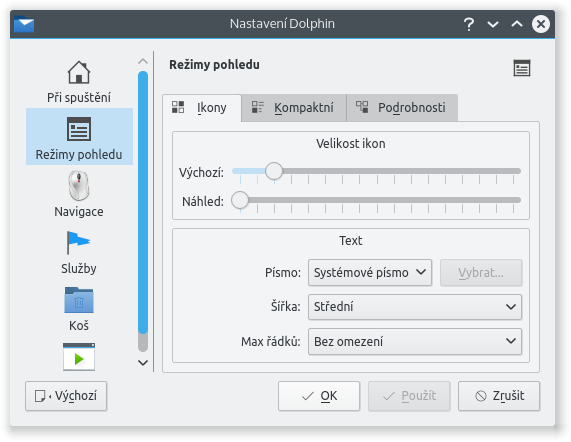This screenshot has width=571, height=442.
Task: Minimize the Nastavení Dolphin window
Action: point(493,24)
